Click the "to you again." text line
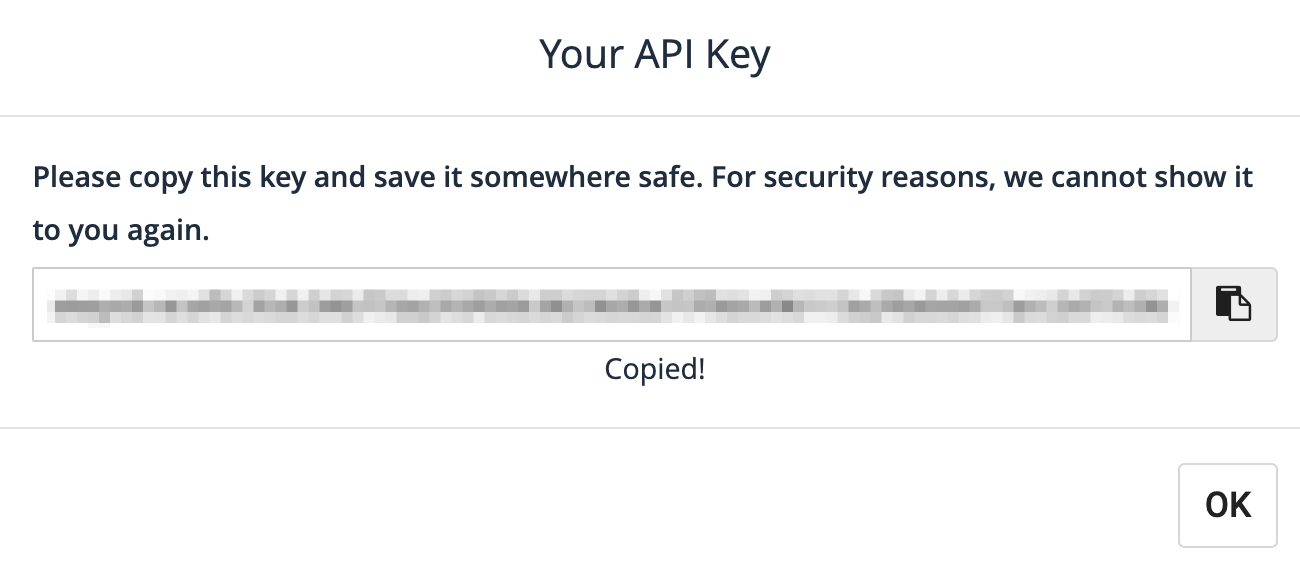The height and width of the screenshot is (568, 1300). tap(120, 230)
